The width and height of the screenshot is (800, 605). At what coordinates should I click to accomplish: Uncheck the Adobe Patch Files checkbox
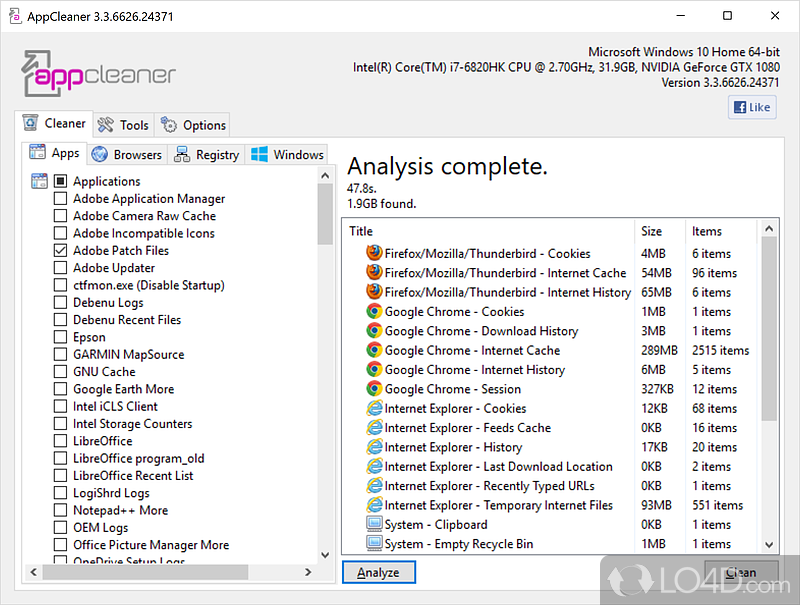[61, 251]
